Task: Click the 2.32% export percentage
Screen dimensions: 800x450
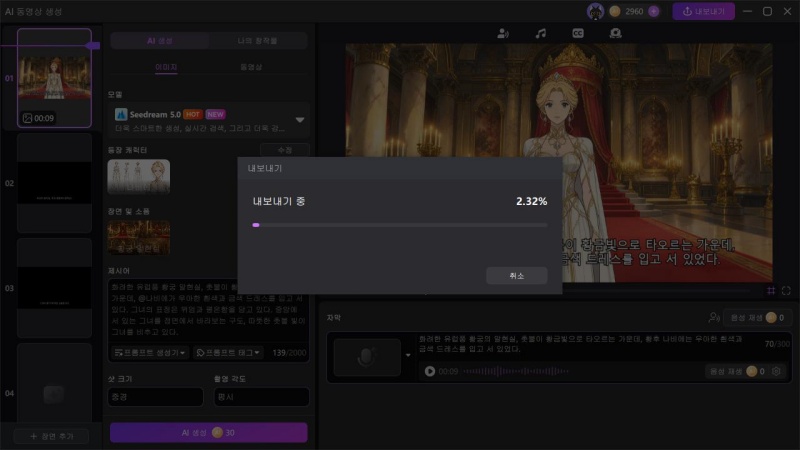Action: 531,202
